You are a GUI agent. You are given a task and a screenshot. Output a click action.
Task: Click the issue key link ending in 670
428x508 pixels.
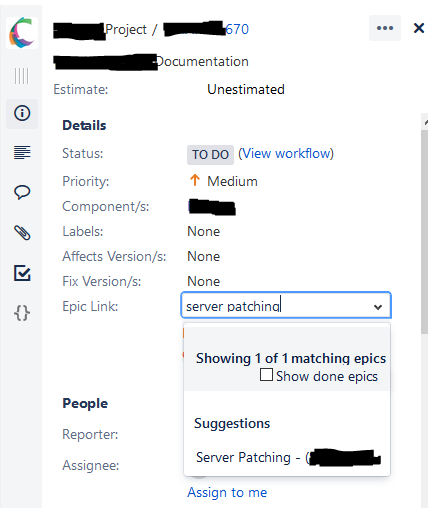(207, 29)
